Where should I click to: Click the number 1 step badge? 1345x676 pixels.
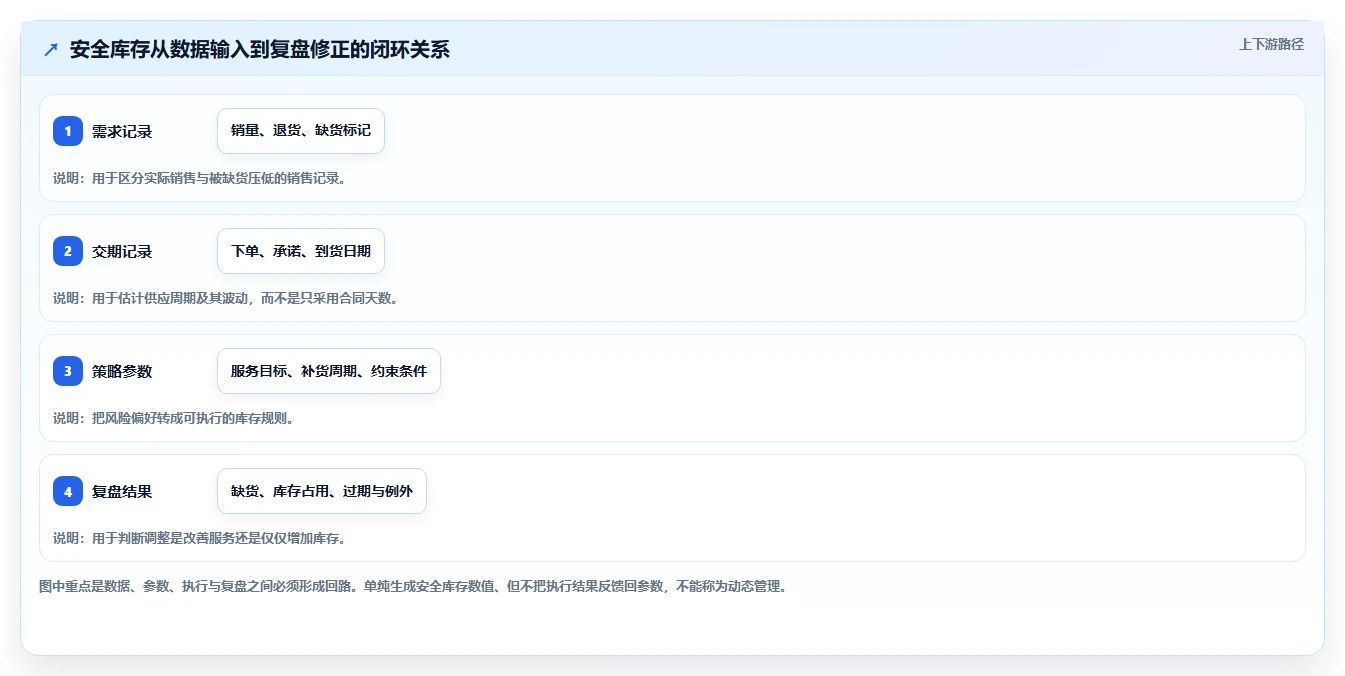68,131
